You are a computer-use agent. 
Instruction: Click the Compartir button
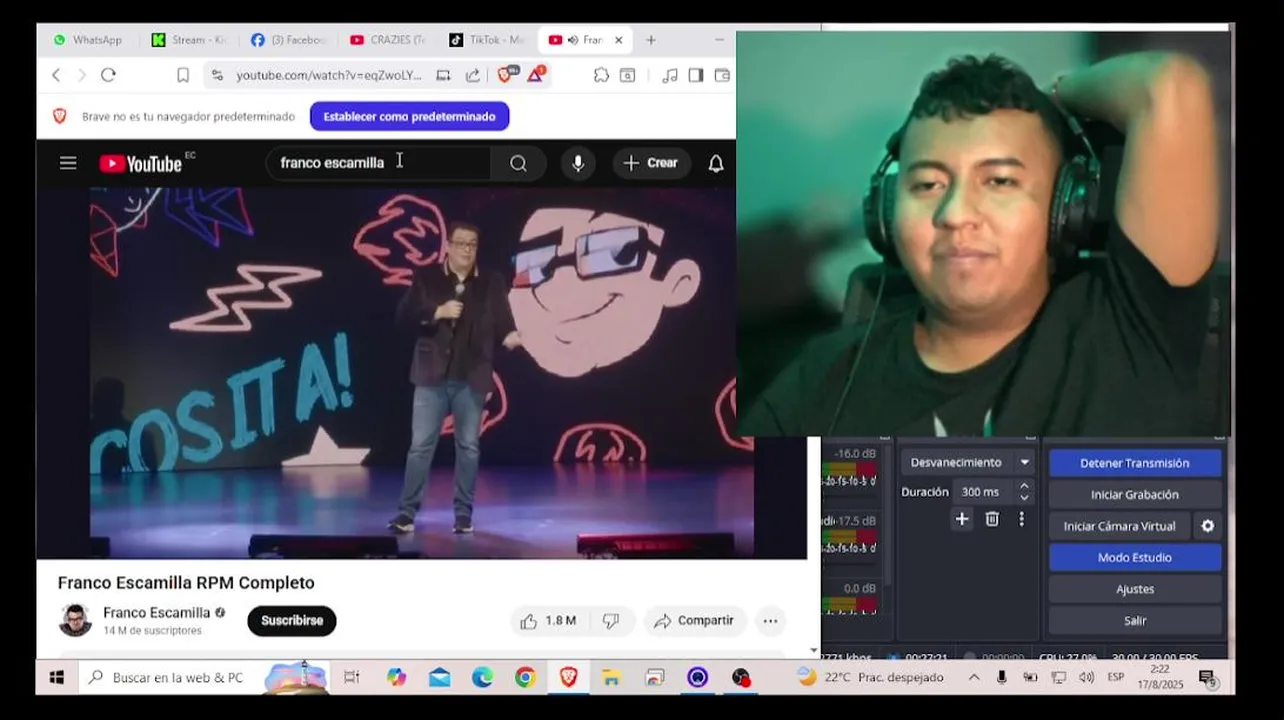coord(695,621)
